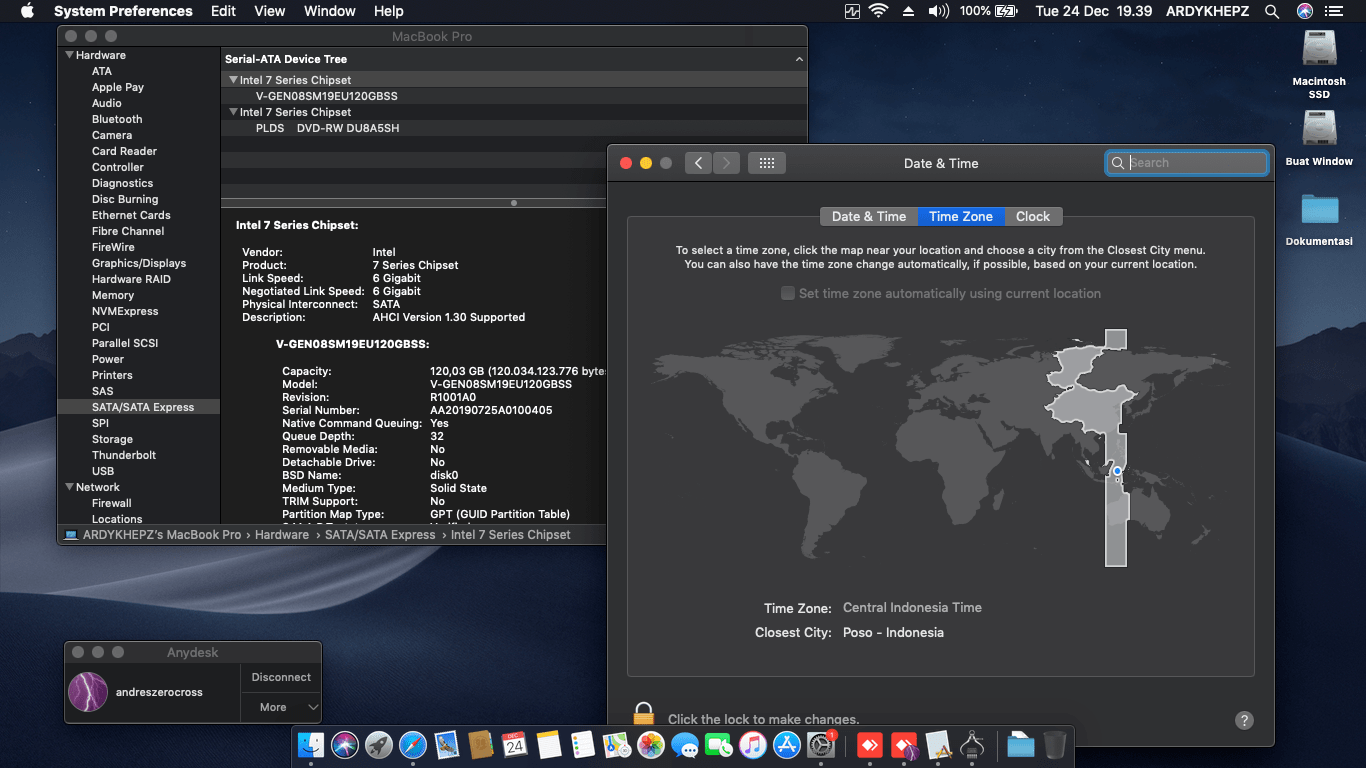Collapse the Hardware category in sidebar

(x=70, y=55)
